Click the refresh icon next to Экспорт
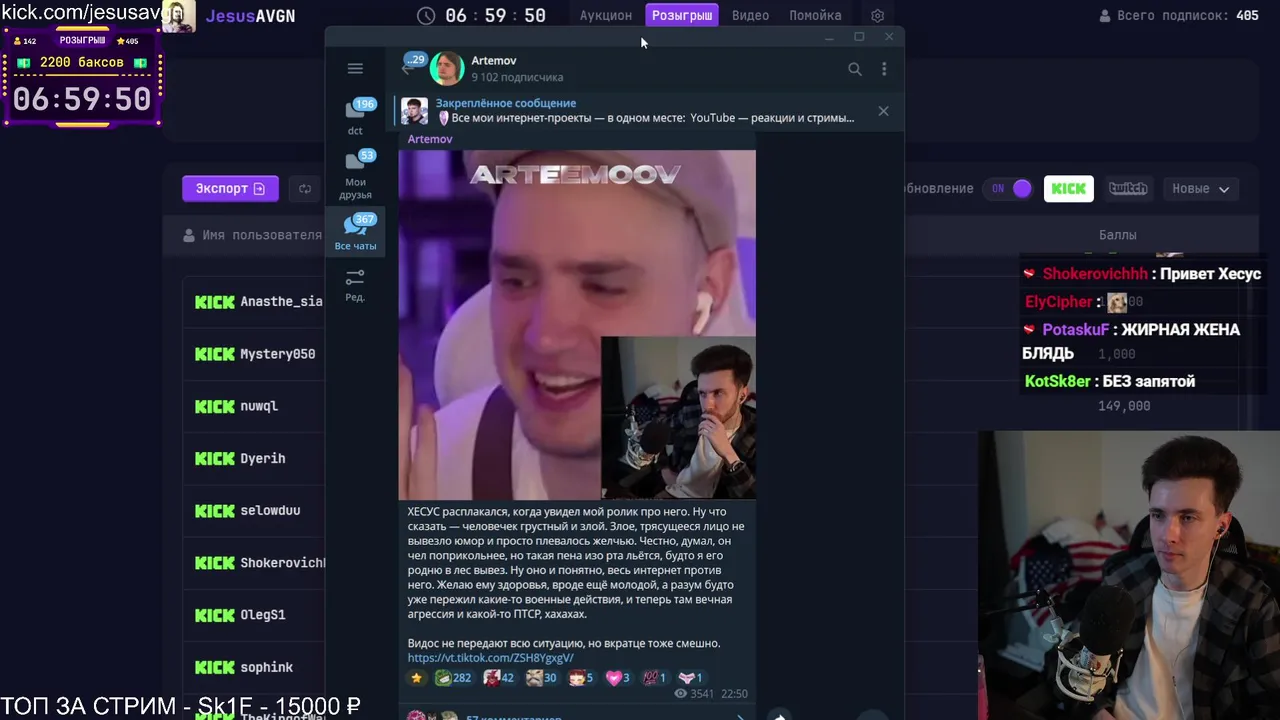The height and width of the screenshot is (720, 1280). pos(305,189)
